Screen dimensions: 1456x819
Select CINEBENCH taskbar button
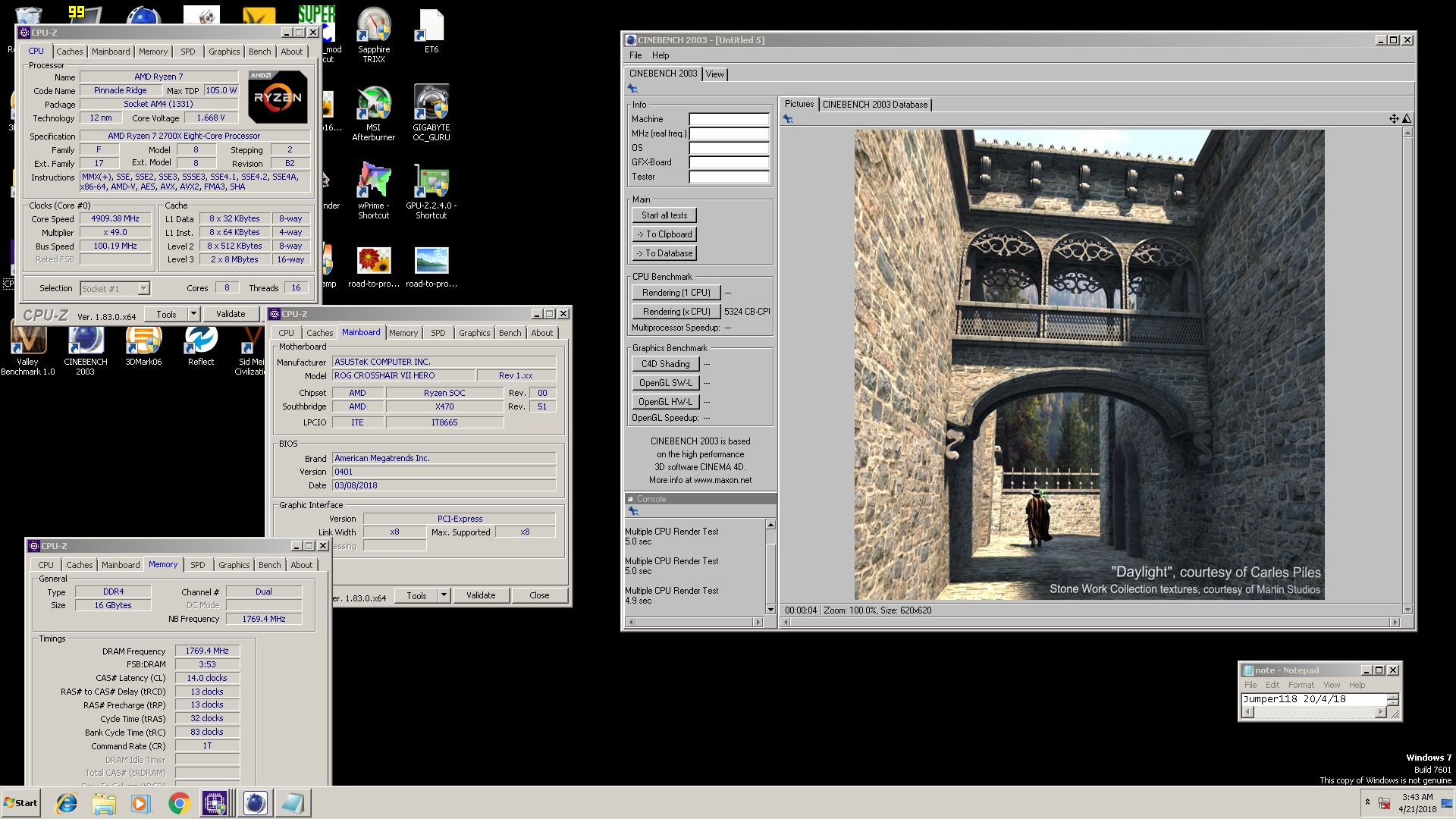(256, 803)
